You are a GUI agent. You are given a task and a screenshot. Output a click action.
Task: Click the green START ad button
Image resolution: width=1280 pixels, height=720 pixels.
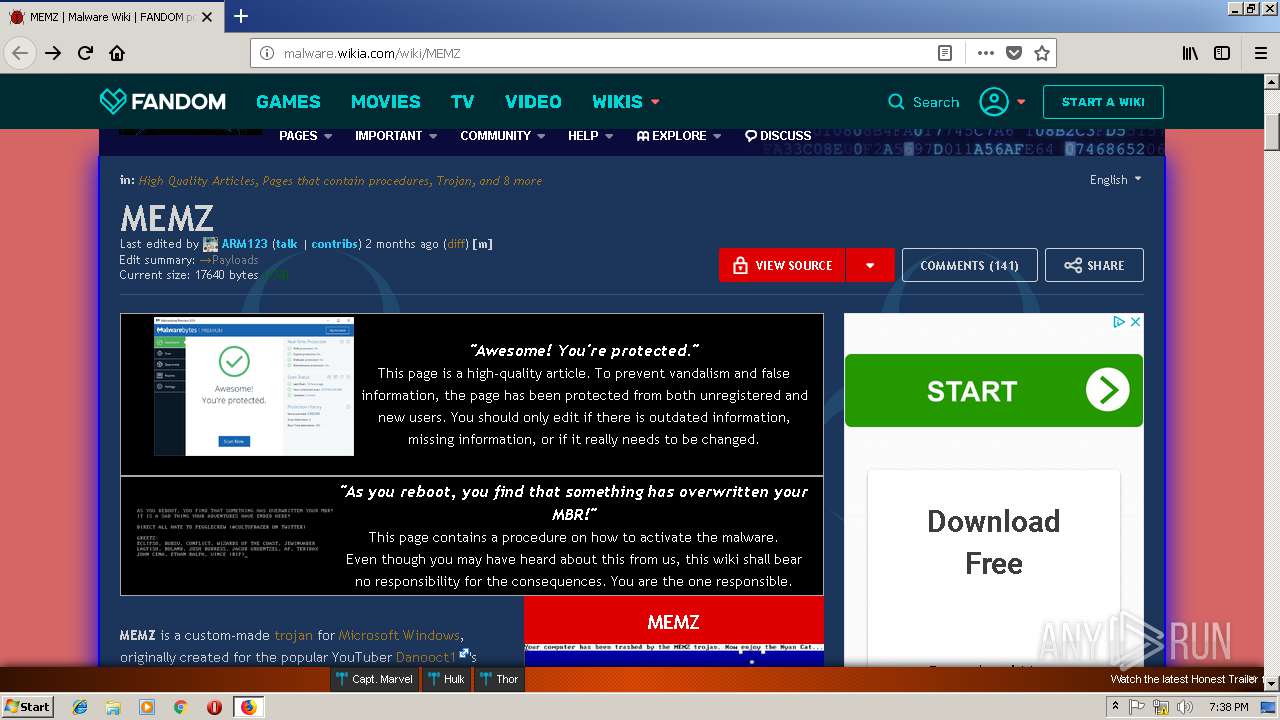pos(994,390)
